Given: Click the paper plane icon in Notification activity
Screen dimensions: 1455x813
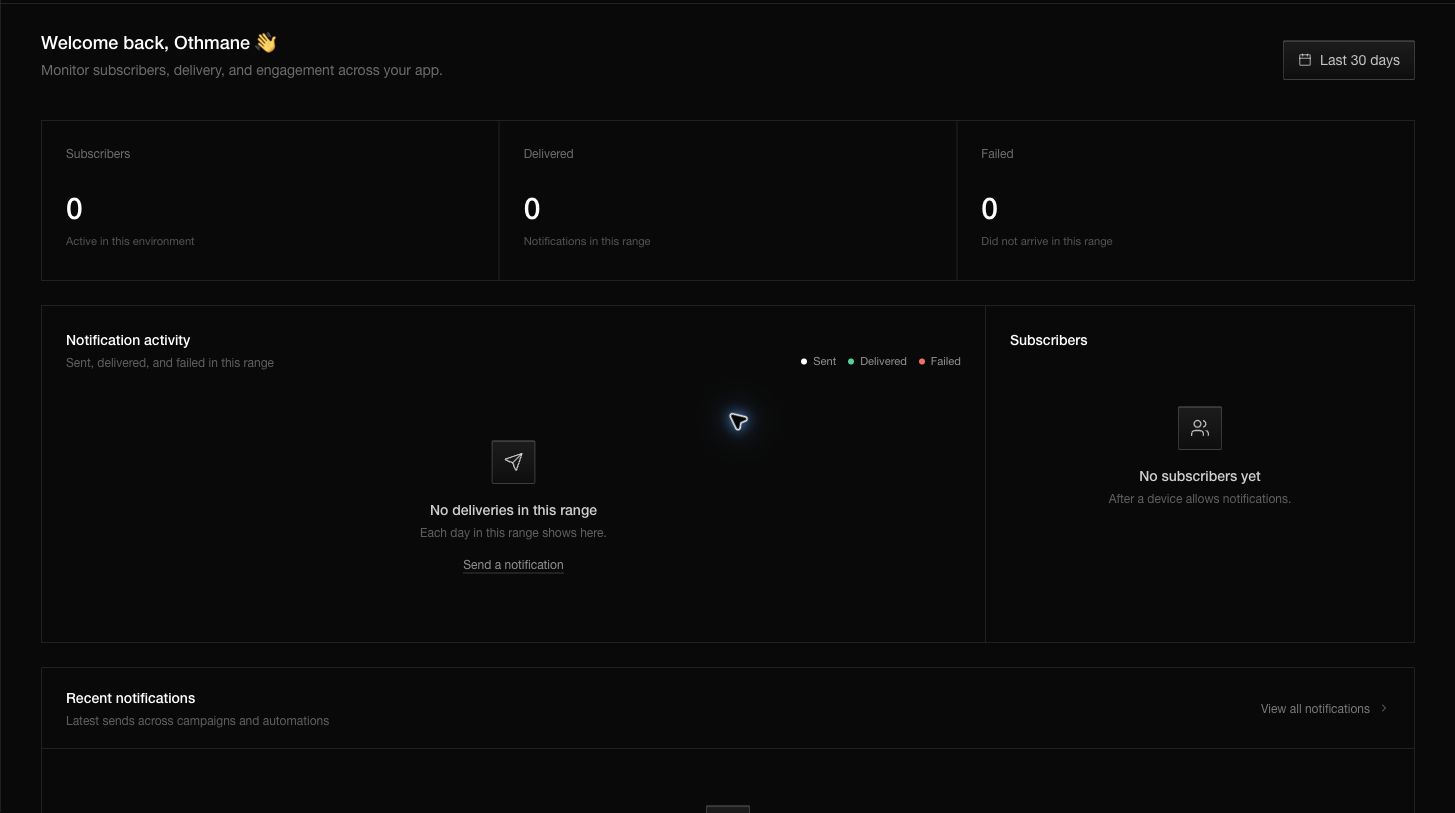Looking at the screenshot, I should coord(513,462).
